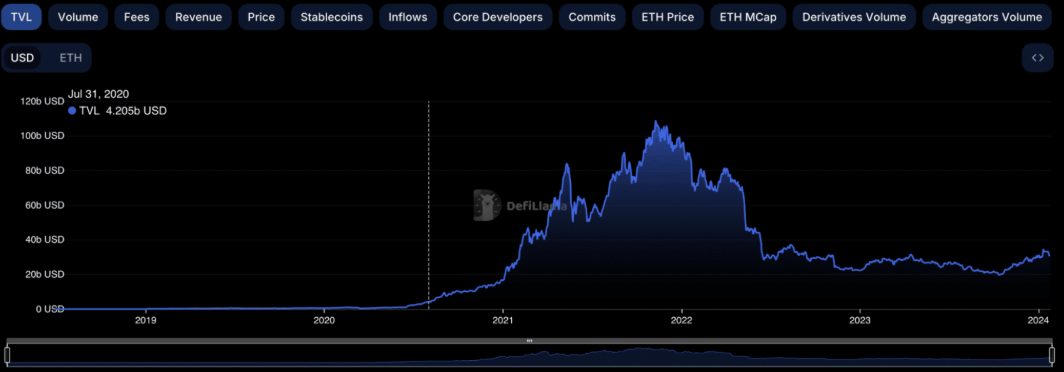This screenshot has width=1064, height=372.
Task: Toggle the Fees metric chip
Action: pyautogui.click(x=136, y=17)
